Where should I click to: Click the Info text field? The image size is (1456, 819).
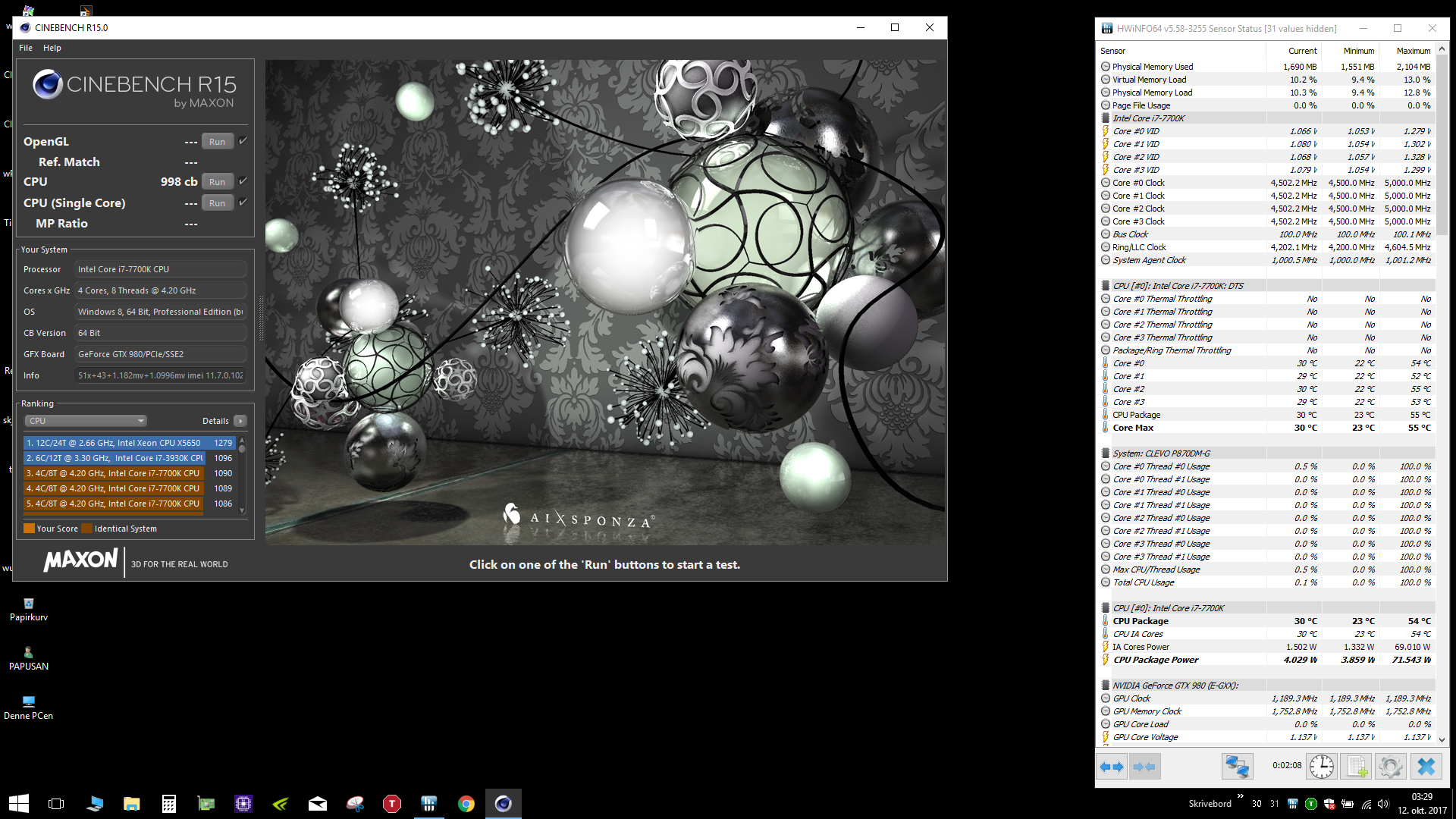coord(160,375)
